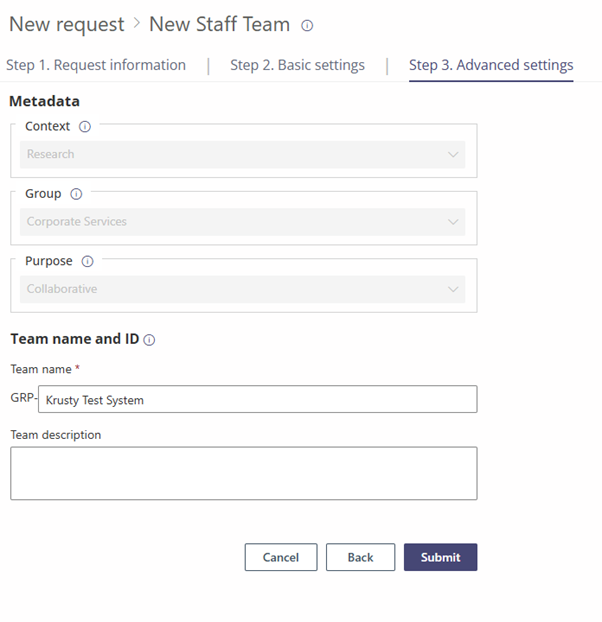Click the Back button

click(360, 557)
